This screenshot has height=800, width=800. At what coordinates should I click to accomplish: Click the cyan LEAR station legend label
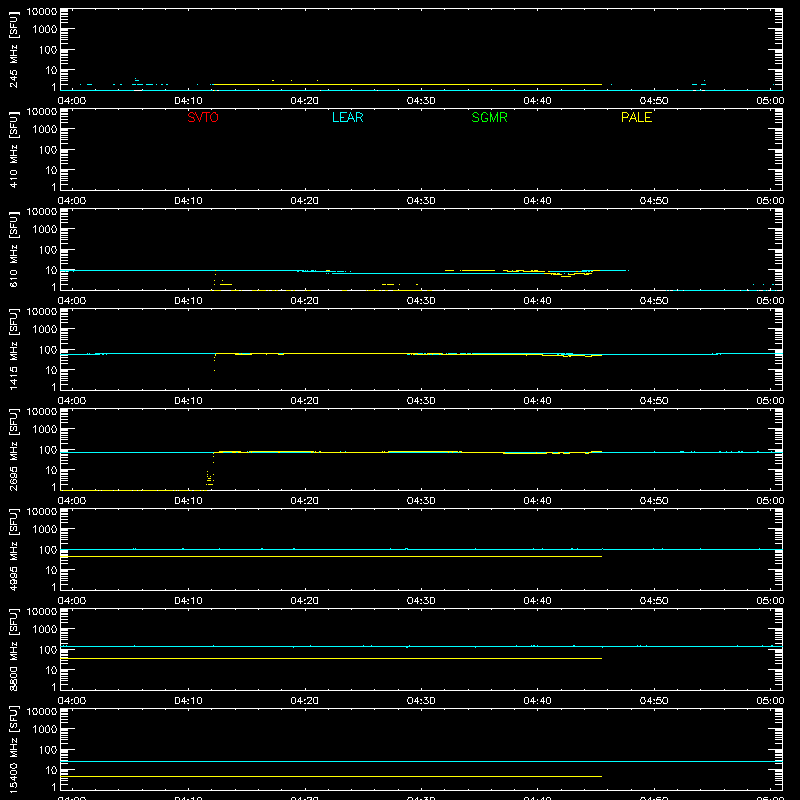coord(347,117)
